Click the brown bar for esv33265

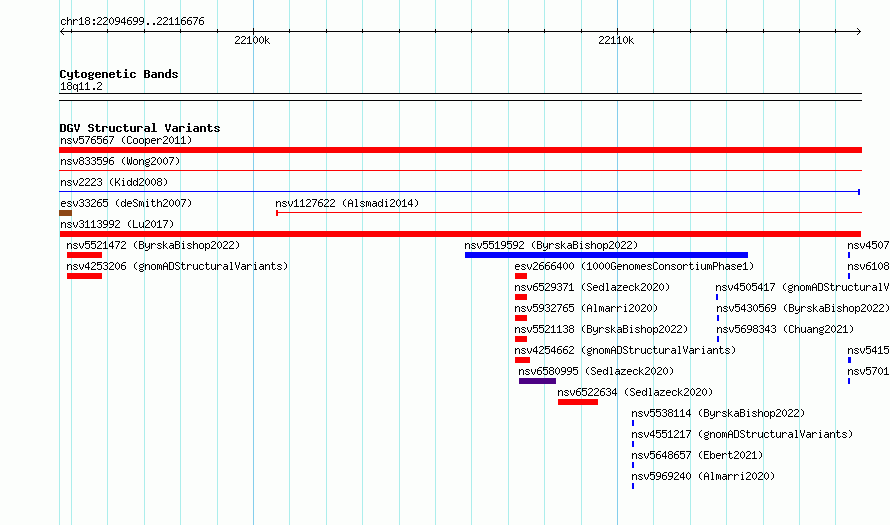pyautogui.click(x=65, y=213)
